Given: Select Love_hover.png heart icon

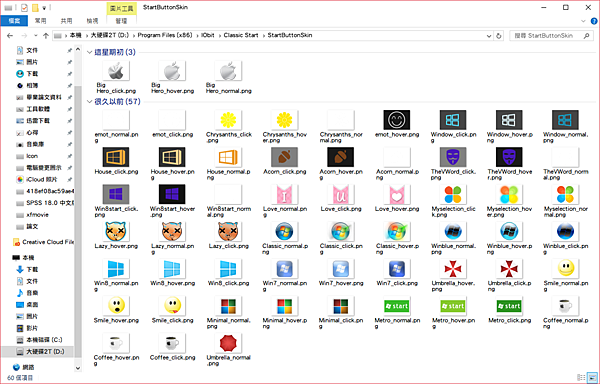Looking at the screenshot, I should (396, 194).
